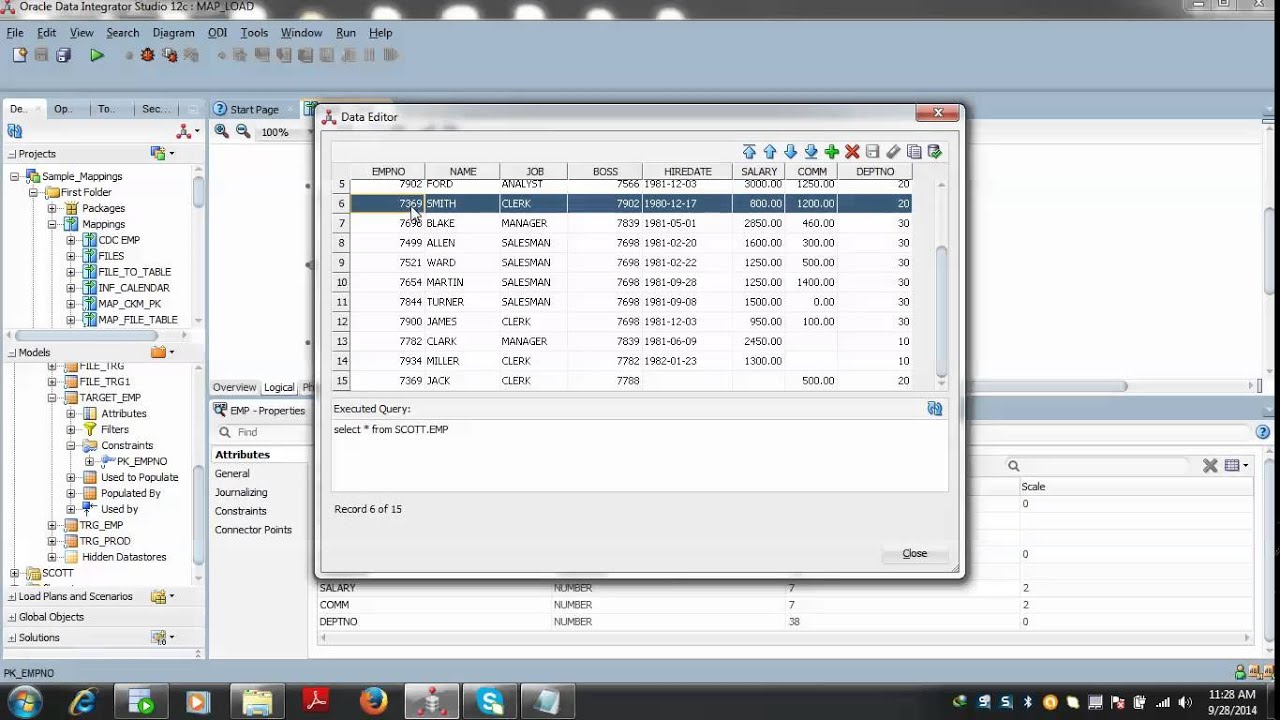Screen dimensions: 1280x720
Task: Open the ODI menu
Action: point(217,33)
